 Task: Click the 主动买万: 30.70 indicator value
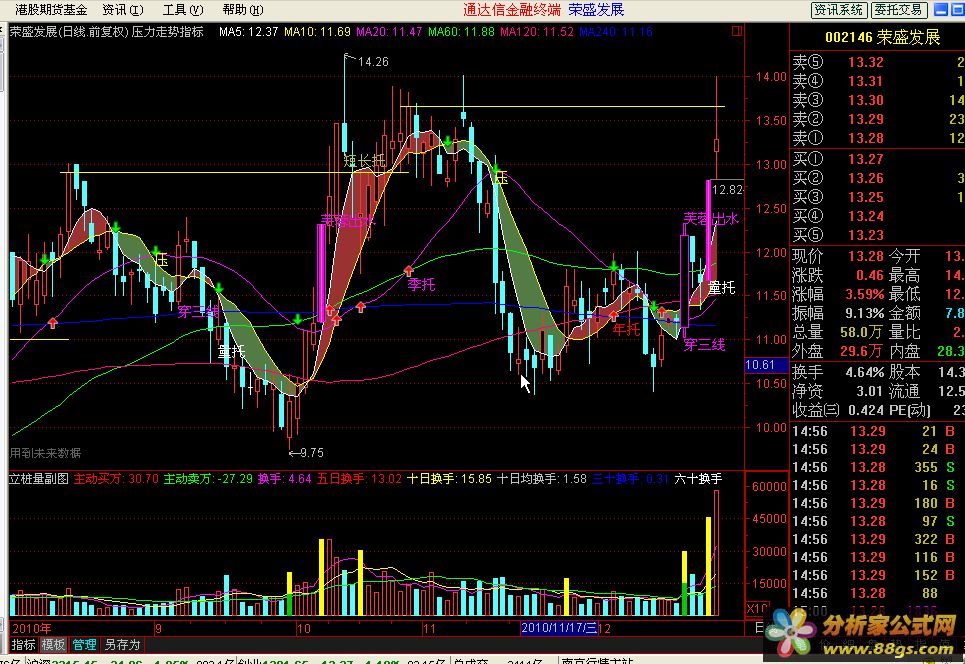116,479
